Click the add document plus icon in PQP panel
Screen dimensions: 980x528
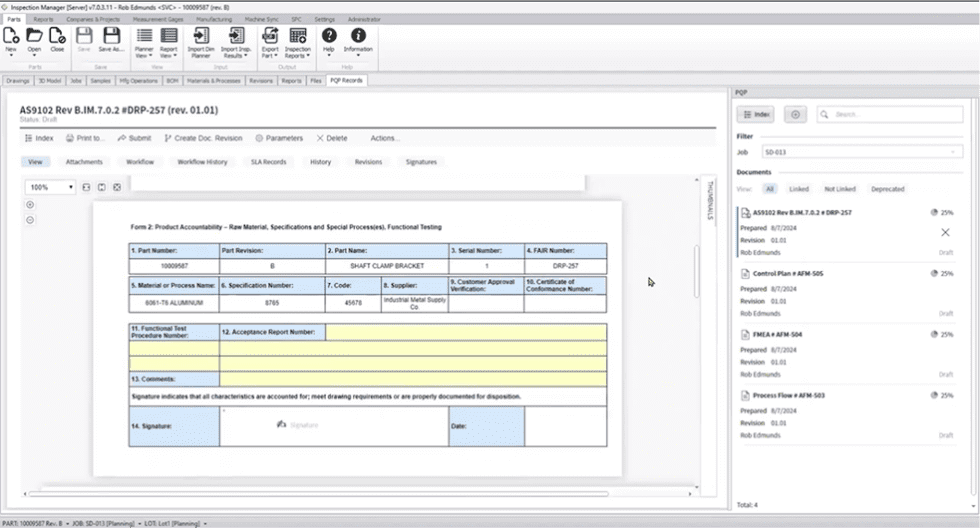796,115
